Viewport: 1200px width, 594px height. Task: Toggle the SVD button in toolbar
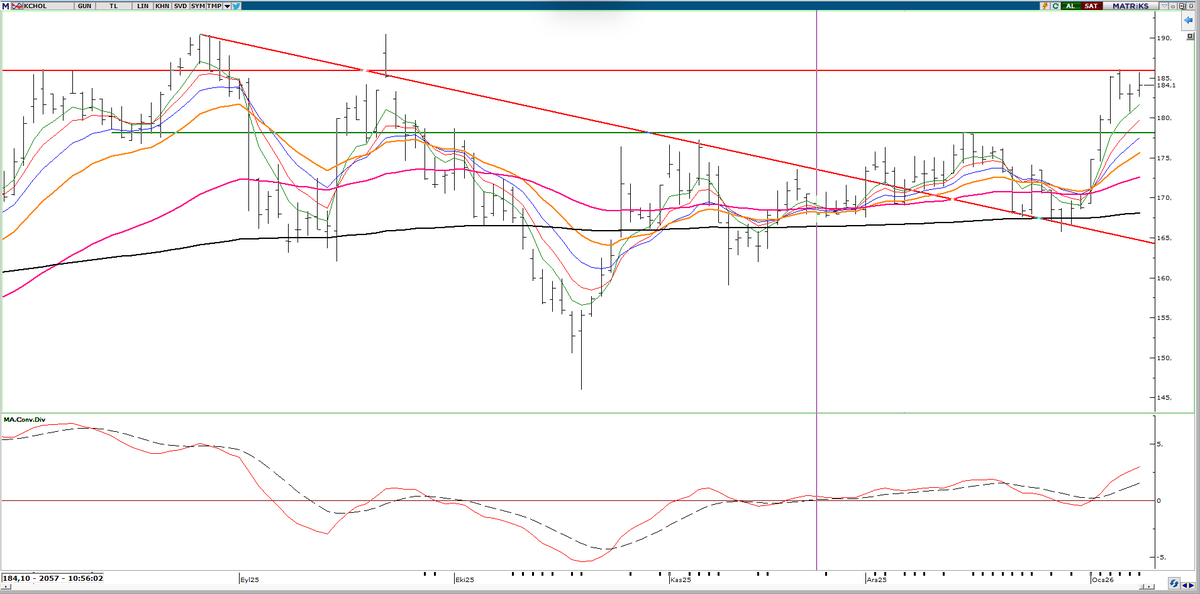[180, 6]
